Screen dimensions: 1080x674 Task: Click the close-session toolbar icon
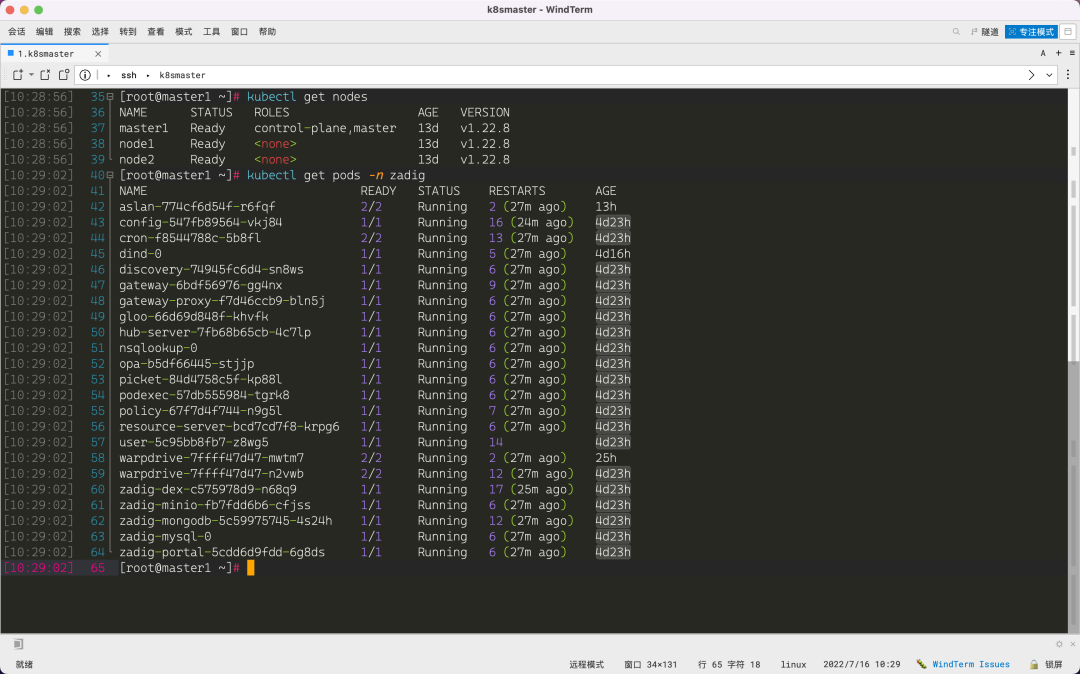pos(44,74)
